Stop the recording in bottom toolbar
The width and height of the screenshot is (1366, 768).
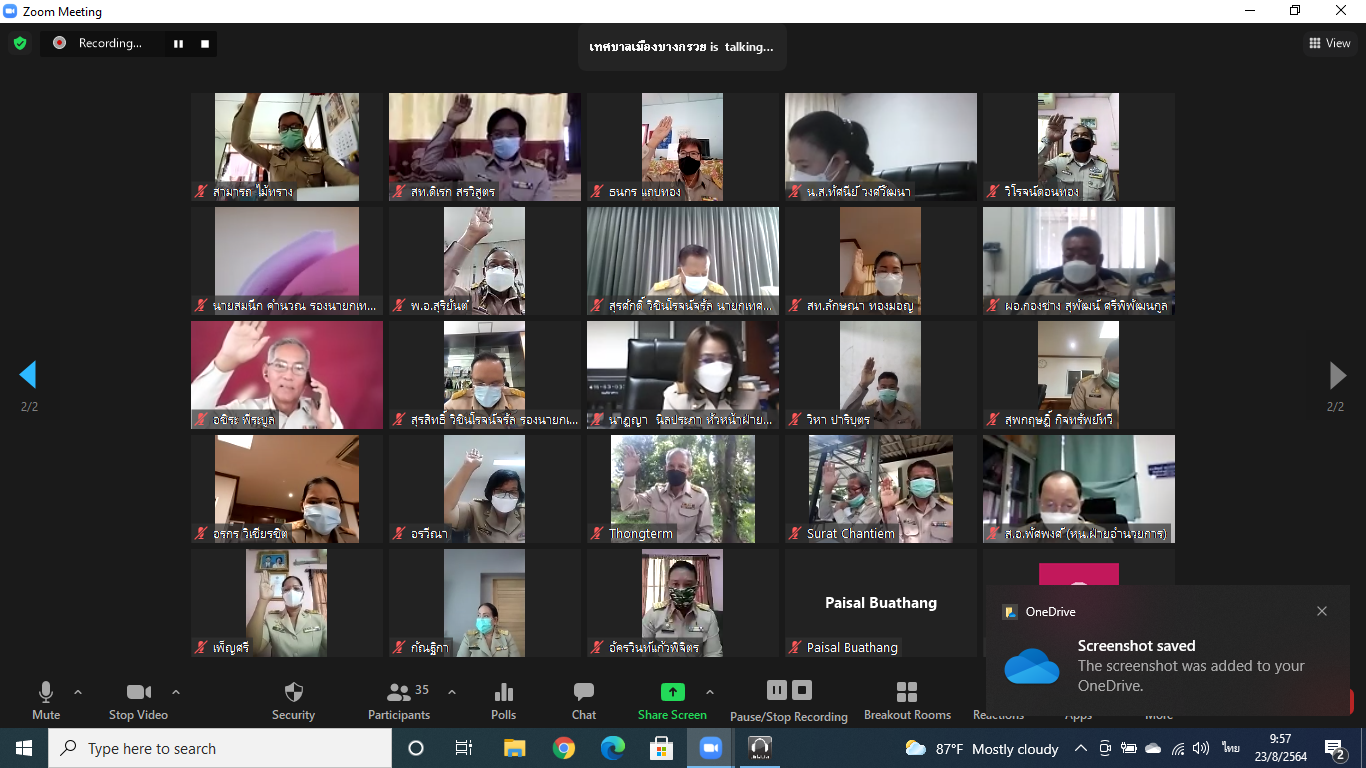coord(802,690)
